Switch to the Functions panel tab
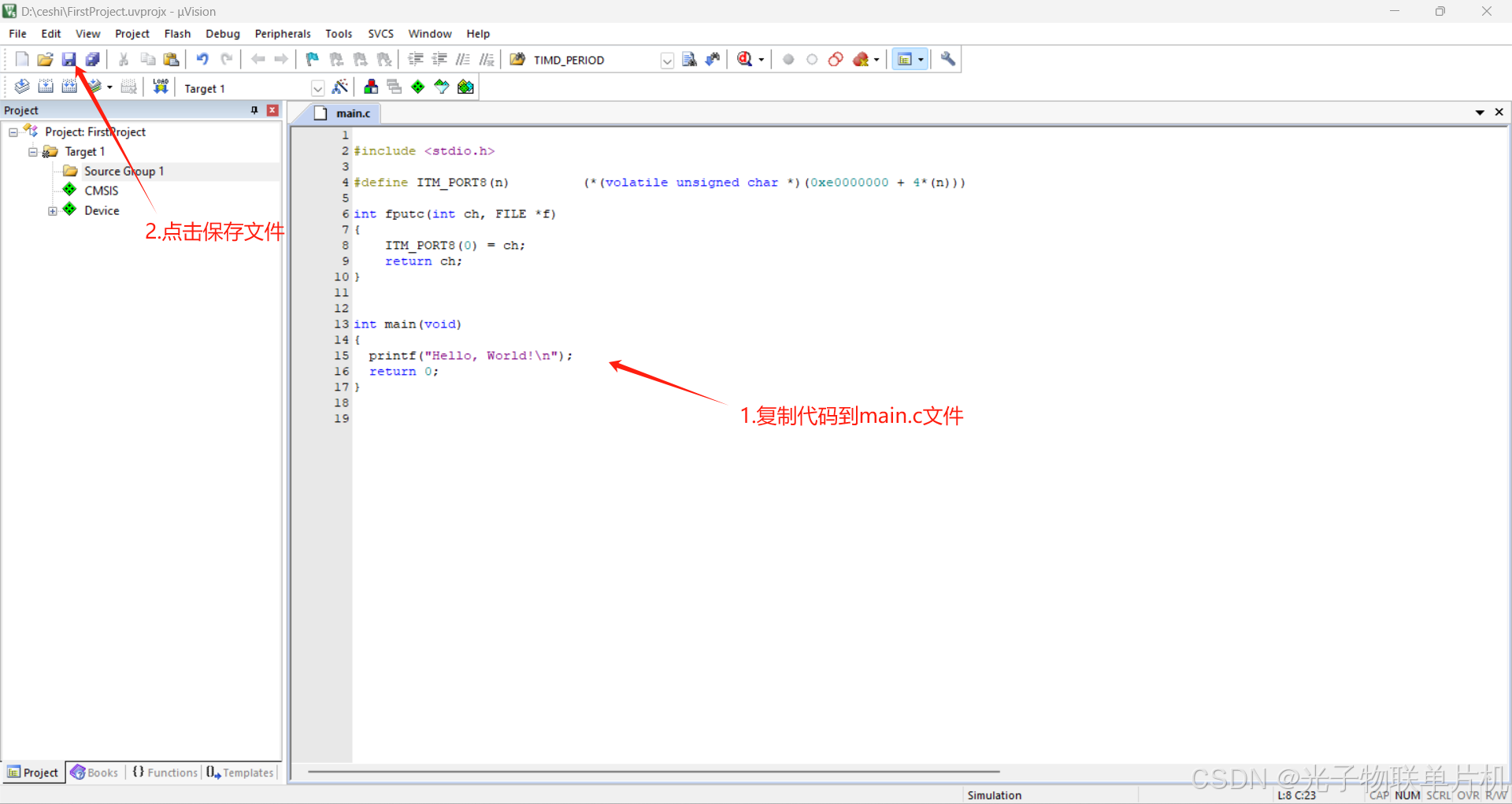 165,773
